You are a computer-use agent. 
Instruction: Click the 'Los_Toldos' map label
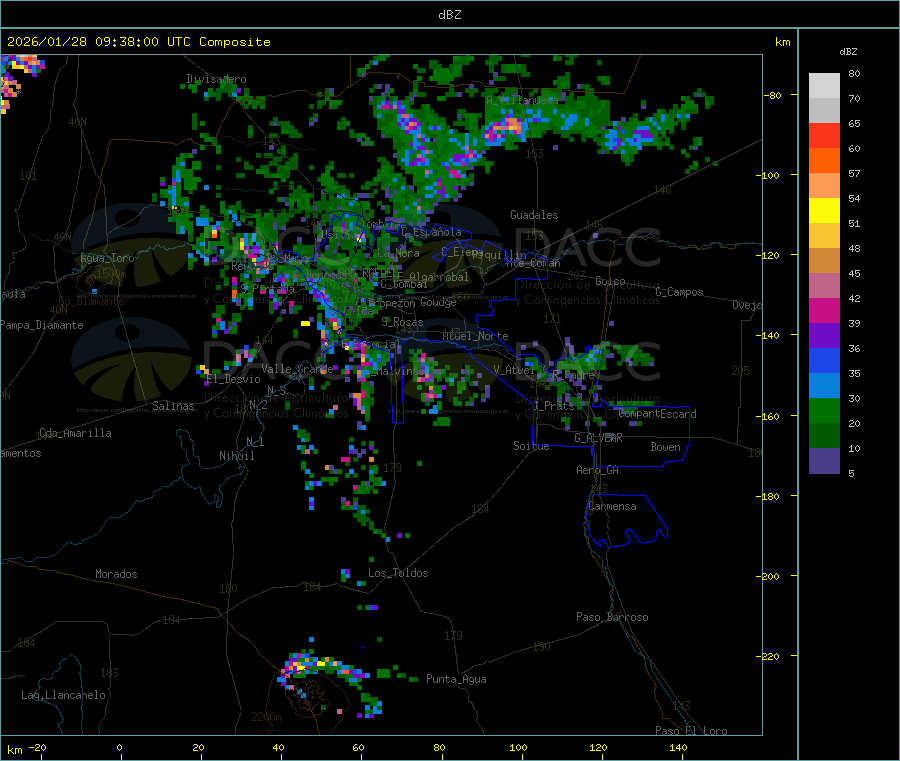click(x=398, y=573)
